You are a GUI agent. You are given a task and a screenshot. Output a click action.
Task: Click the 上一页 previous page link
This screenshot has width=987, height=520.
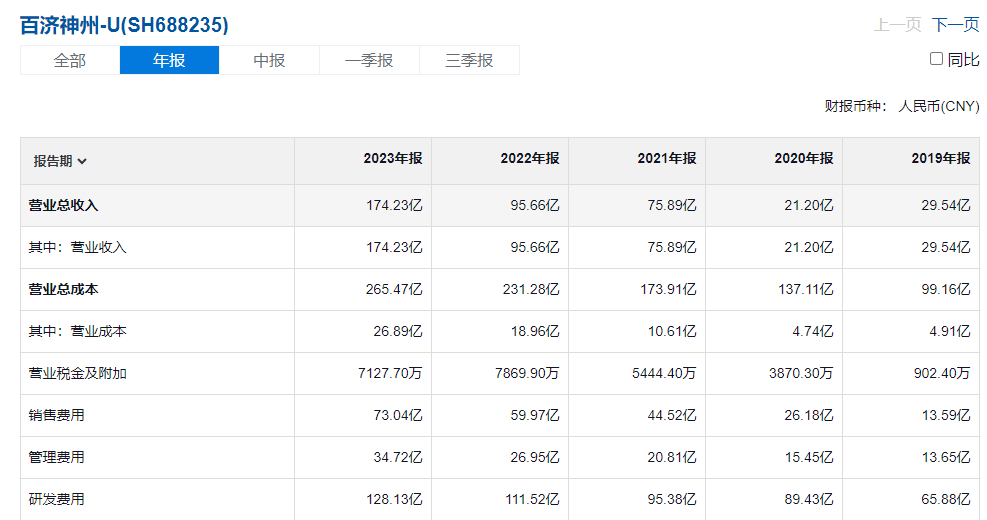[x=897, y=25]
